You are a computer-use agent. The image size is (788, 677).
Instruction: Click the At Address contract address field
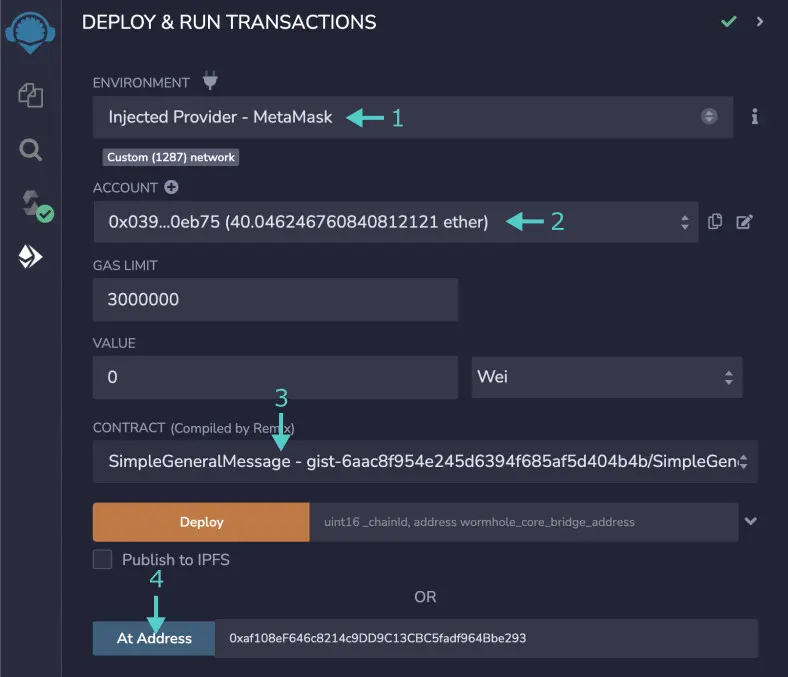[x=486, y=638]
